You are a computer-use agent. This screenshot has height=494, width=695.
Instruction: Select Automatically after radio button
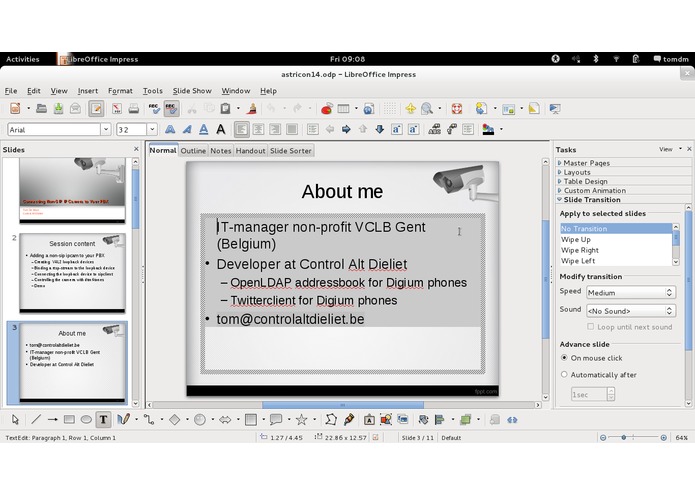pyautogui.click(x=564, y=374)
